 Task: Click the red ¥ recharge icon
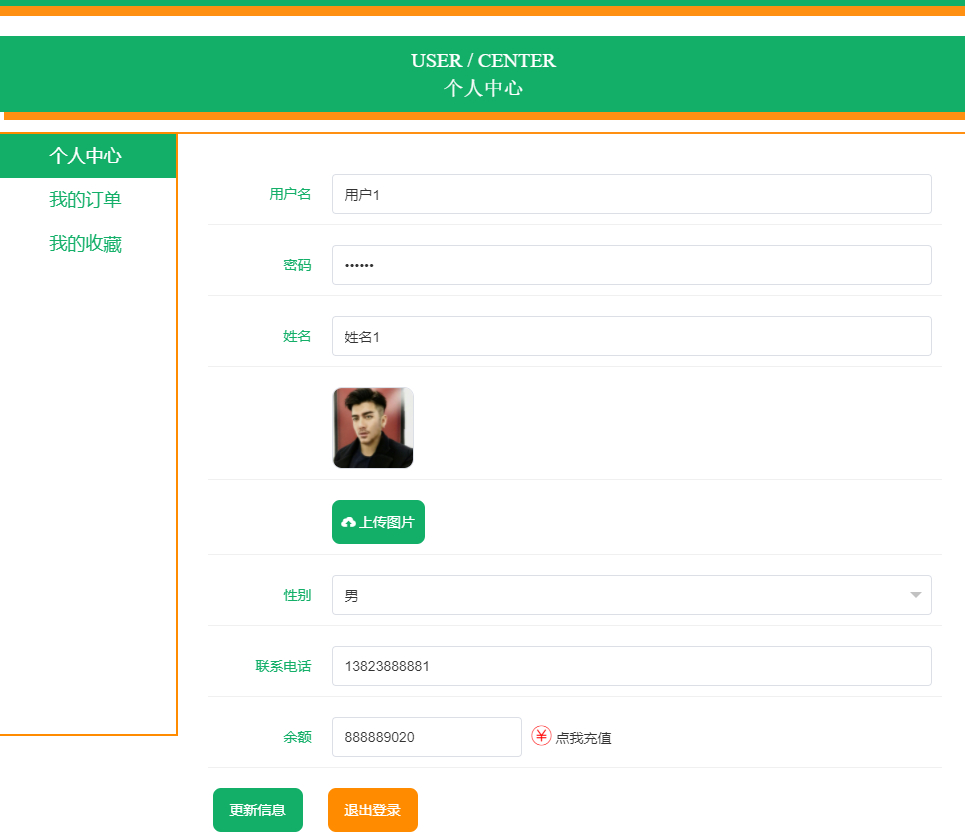540,737
